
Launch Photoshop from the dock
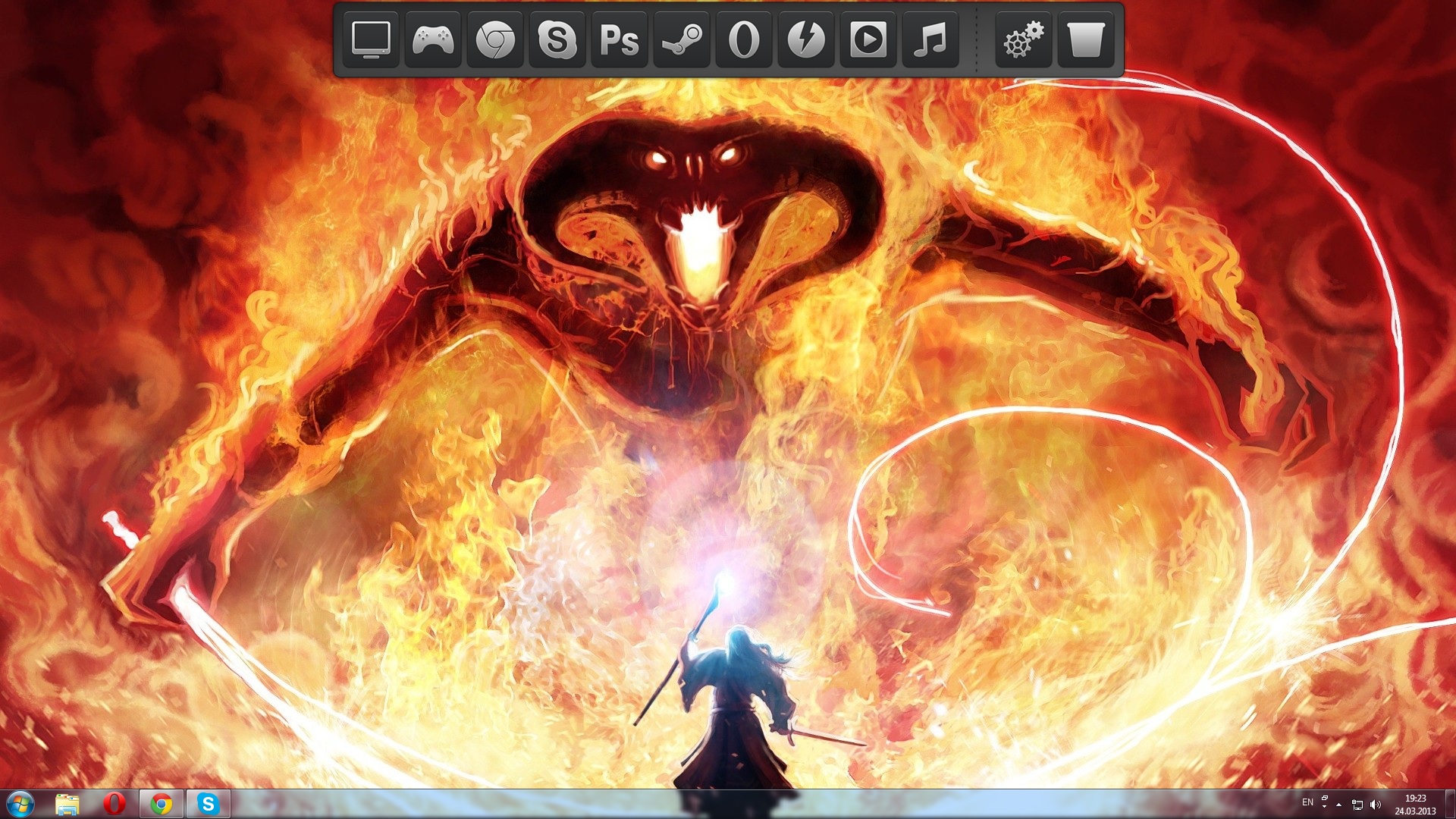[620, 39]
